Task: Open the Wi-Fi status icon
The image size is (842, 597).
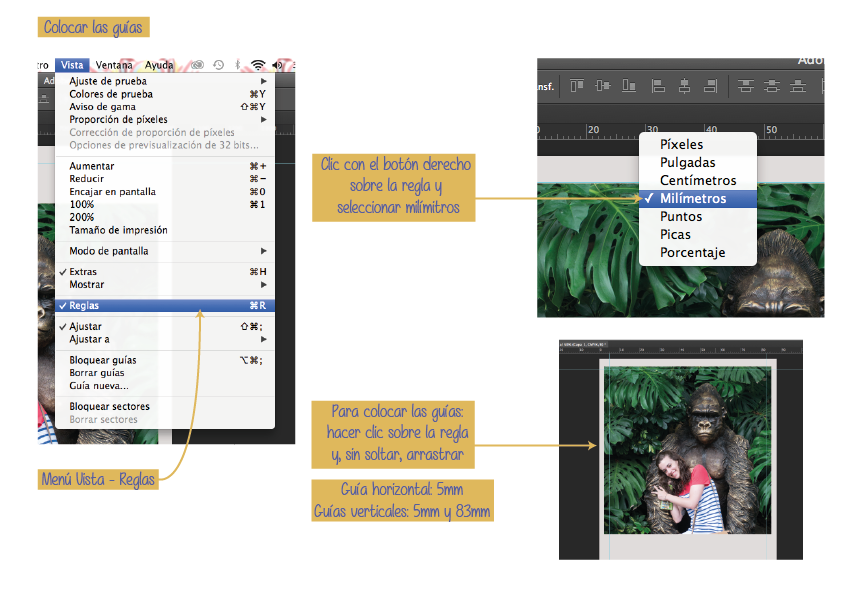Action: (x=258, y=65)
